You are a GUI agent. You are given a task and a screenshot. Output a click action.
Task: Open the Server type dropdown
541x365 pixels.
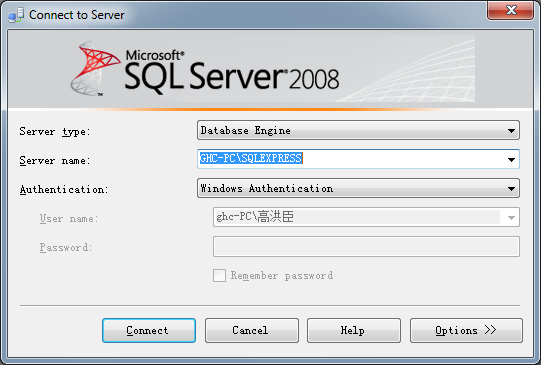tap(358, 130)
